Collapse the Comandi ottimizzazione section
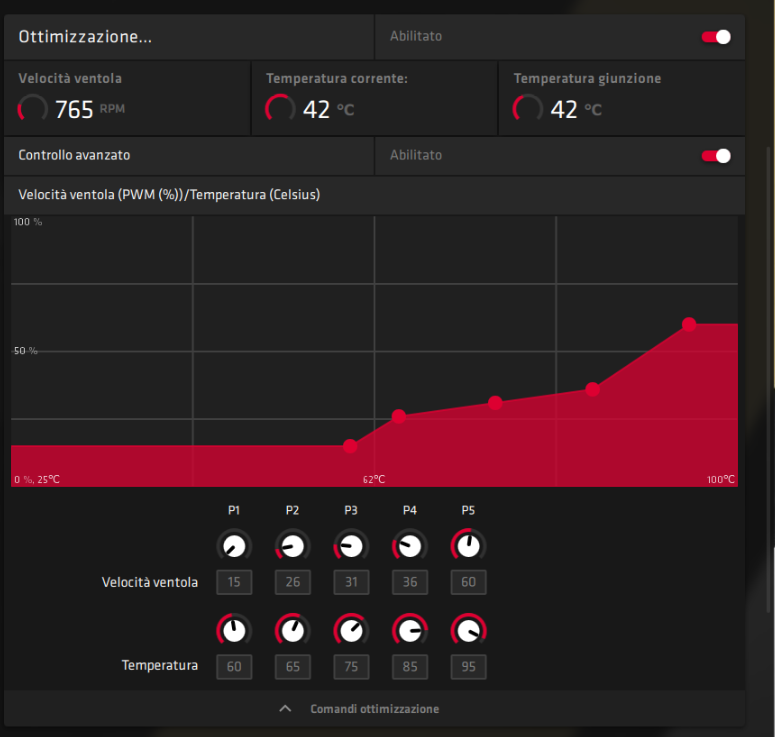This screenshot has height=737, width=775. coord(374,709)
